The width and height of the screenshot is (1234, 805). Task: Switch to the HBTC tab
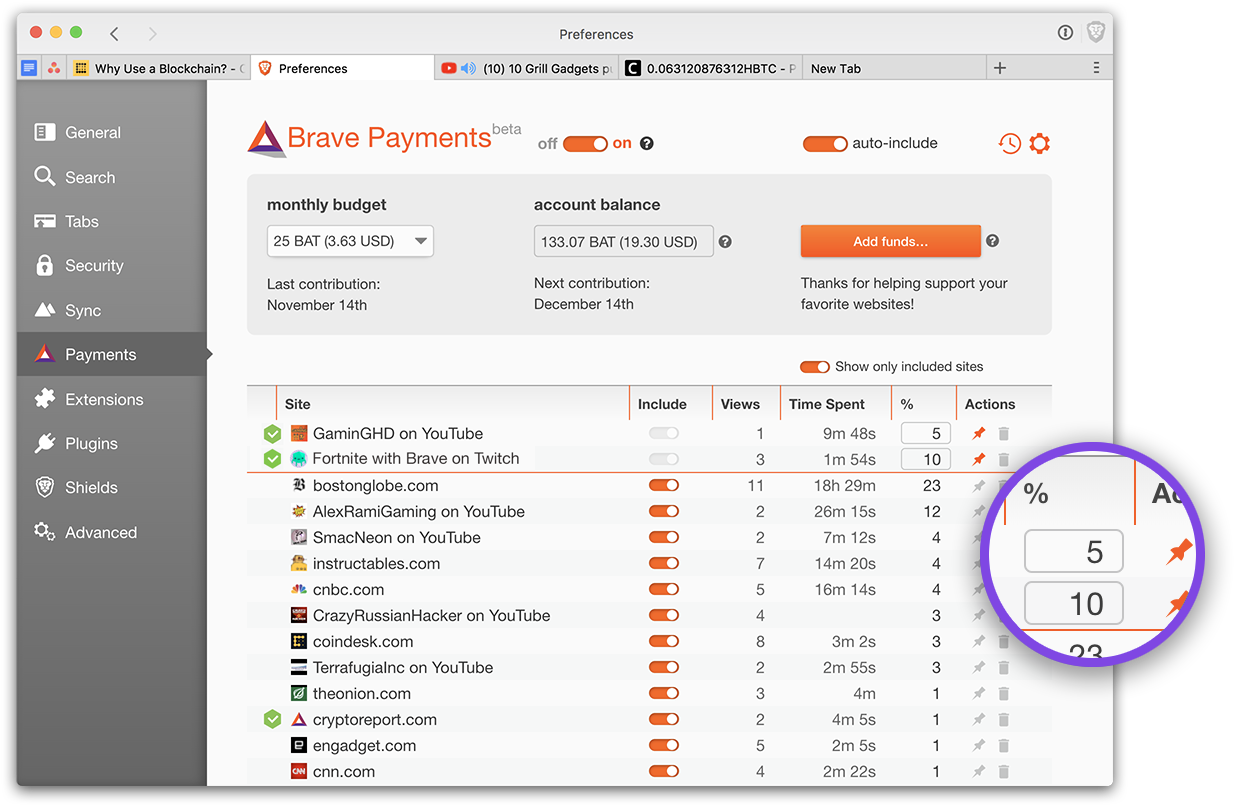(711, 68)
